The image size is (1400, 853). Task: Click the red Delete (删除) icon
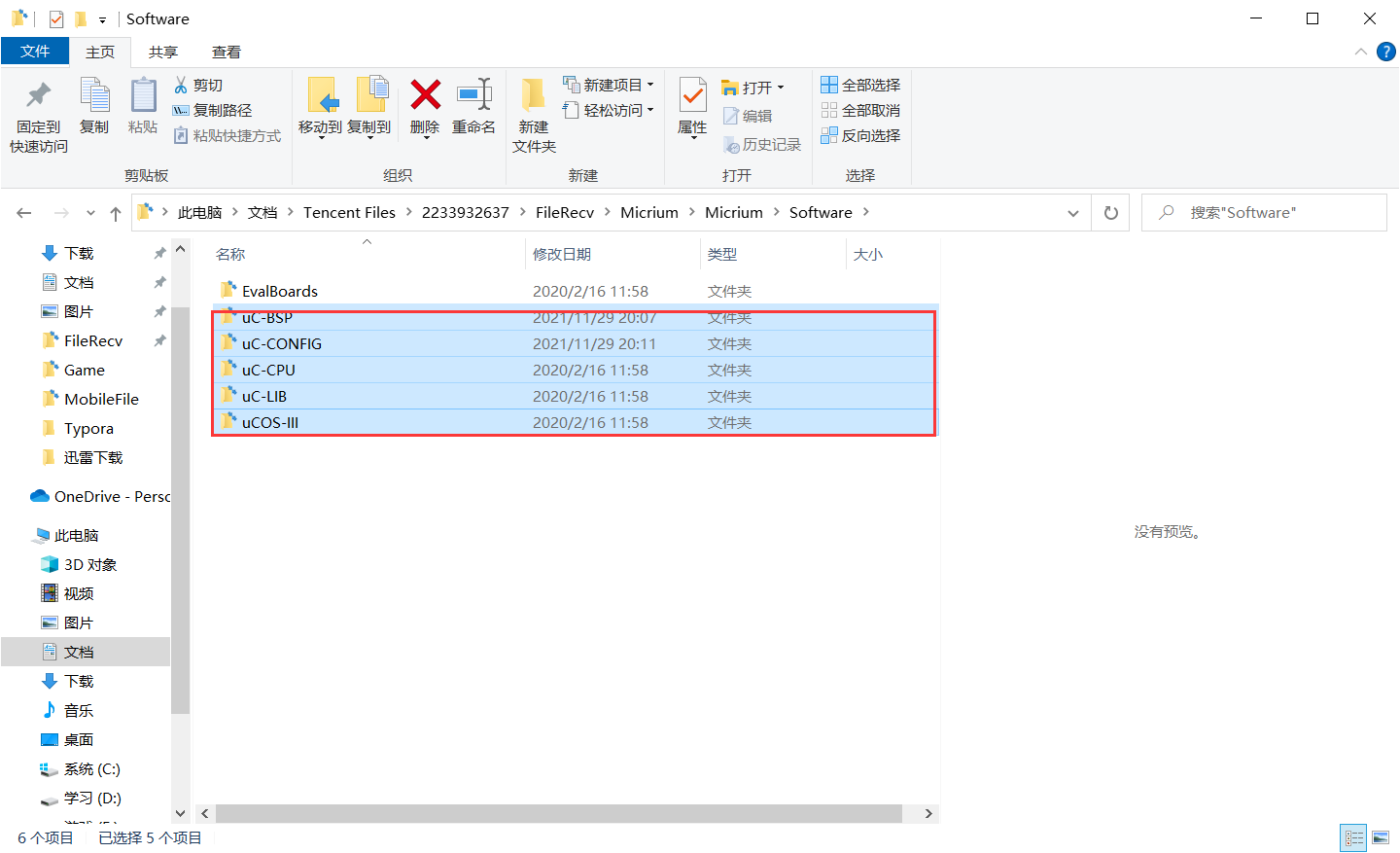point(425,95)
